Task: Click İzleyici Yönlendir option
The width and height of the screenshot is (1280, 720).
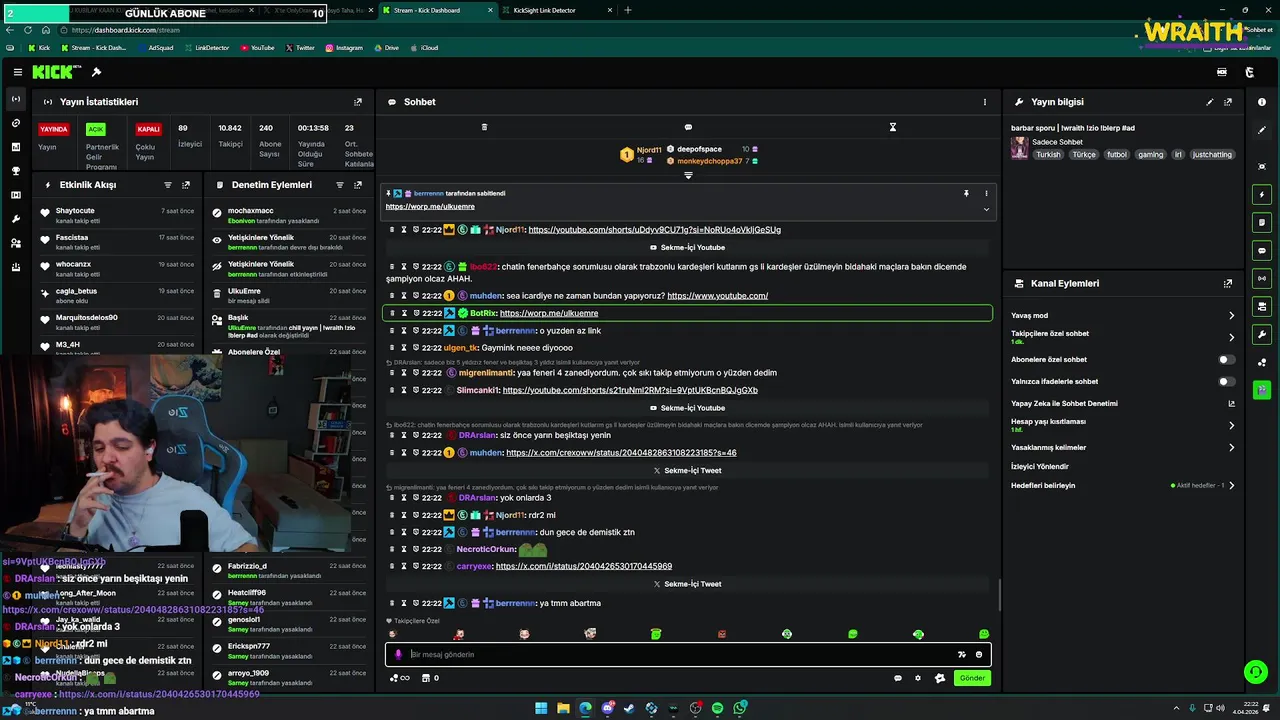Action: point(1040,467)
